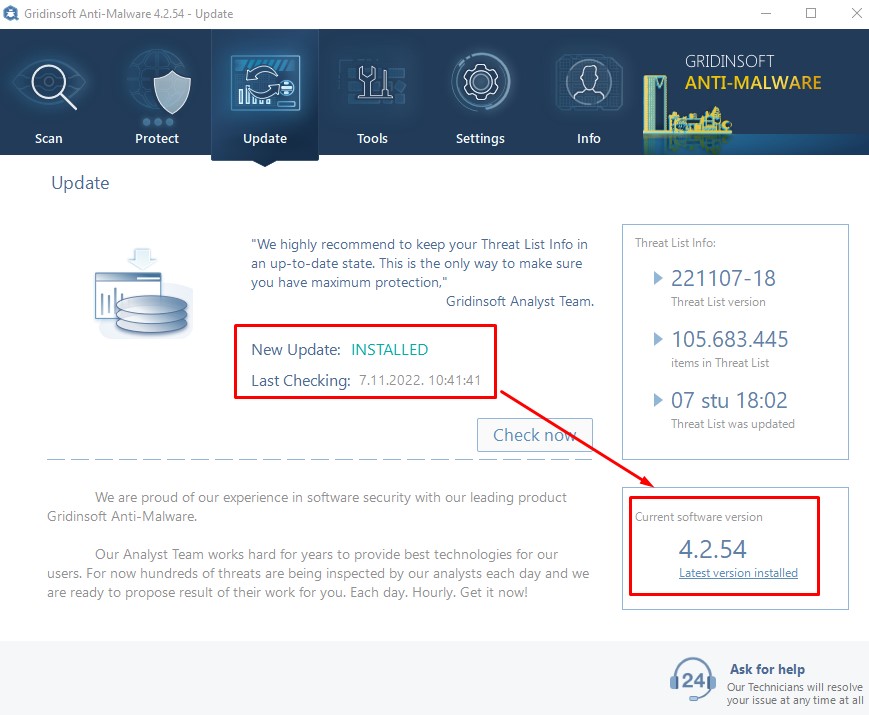Click the Check now button
This screenshot has width=869, height=715.
[x=535, y=435]
